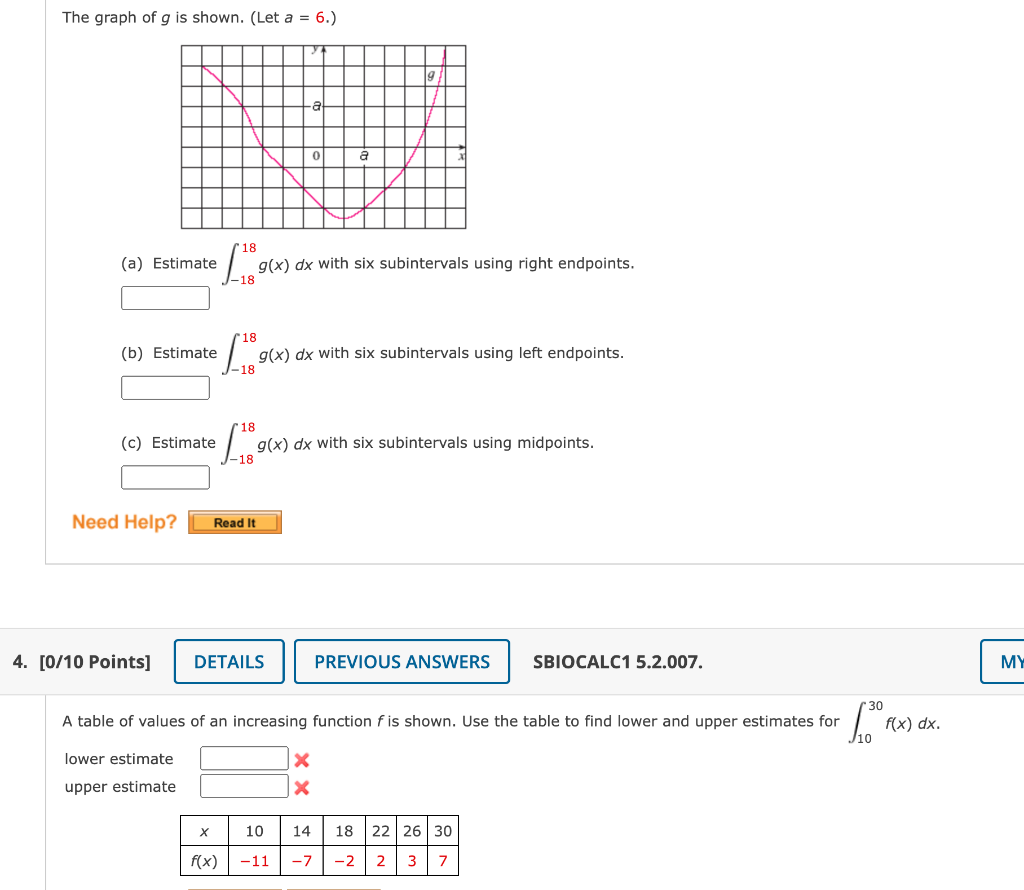The height and width of the screenshot is (890, 1024).
Task: Click the red X beside upper estimate
Action: (304, 786)
